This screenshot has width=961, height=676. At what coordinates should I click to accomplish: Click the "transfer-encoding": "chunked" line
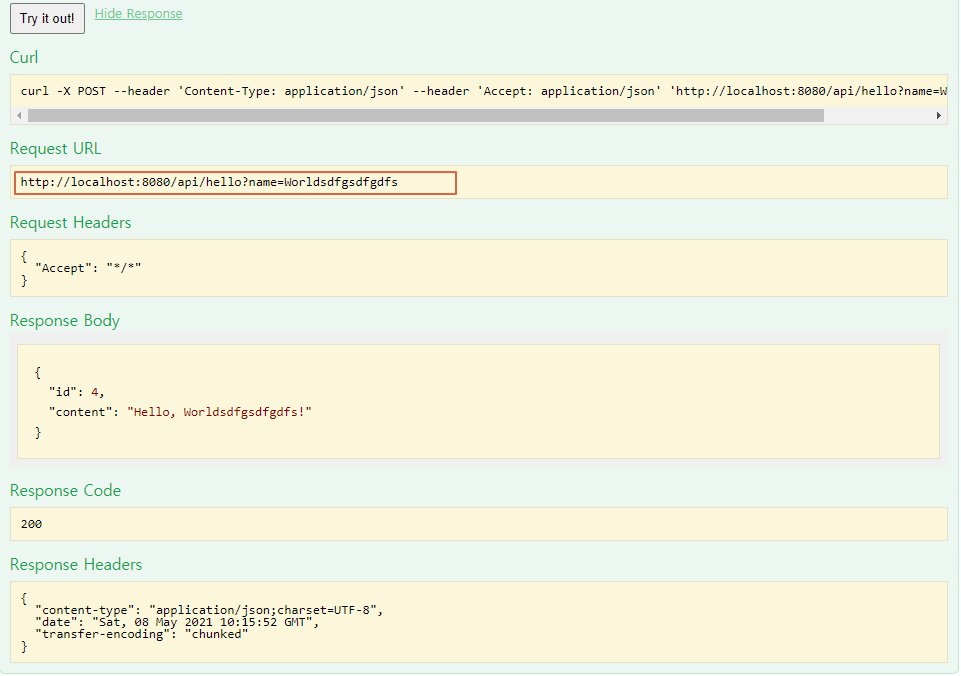click(x=142, y=634)
